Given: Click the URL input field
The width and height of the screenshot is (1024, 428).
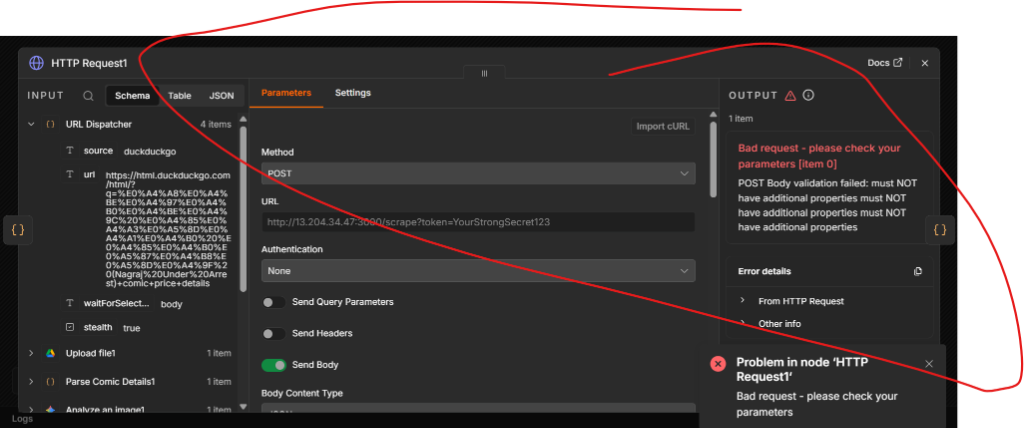Looking at the screenshot, I should point(478,222).
